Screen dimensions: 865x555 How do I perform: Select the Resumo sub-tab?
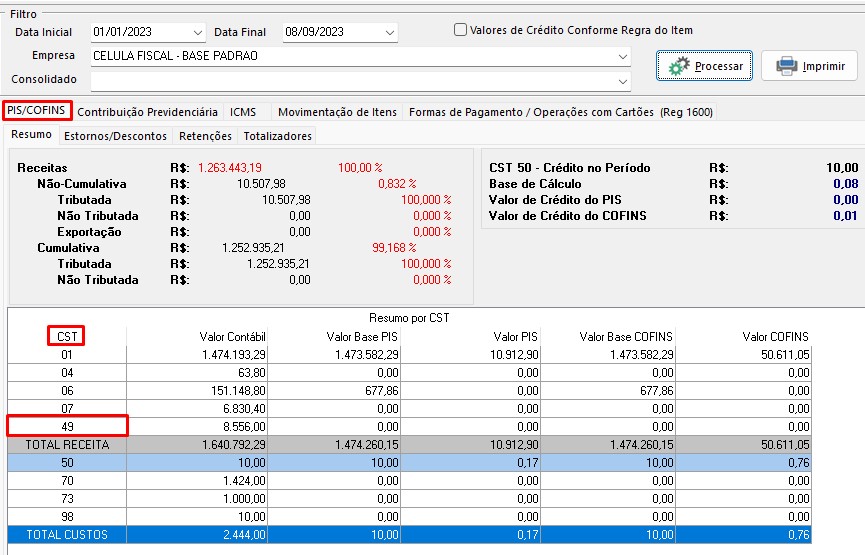31,135
